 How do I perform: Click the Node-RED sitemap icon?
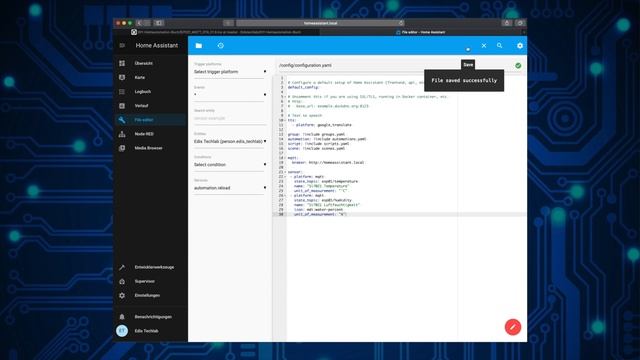pos(122,134)
